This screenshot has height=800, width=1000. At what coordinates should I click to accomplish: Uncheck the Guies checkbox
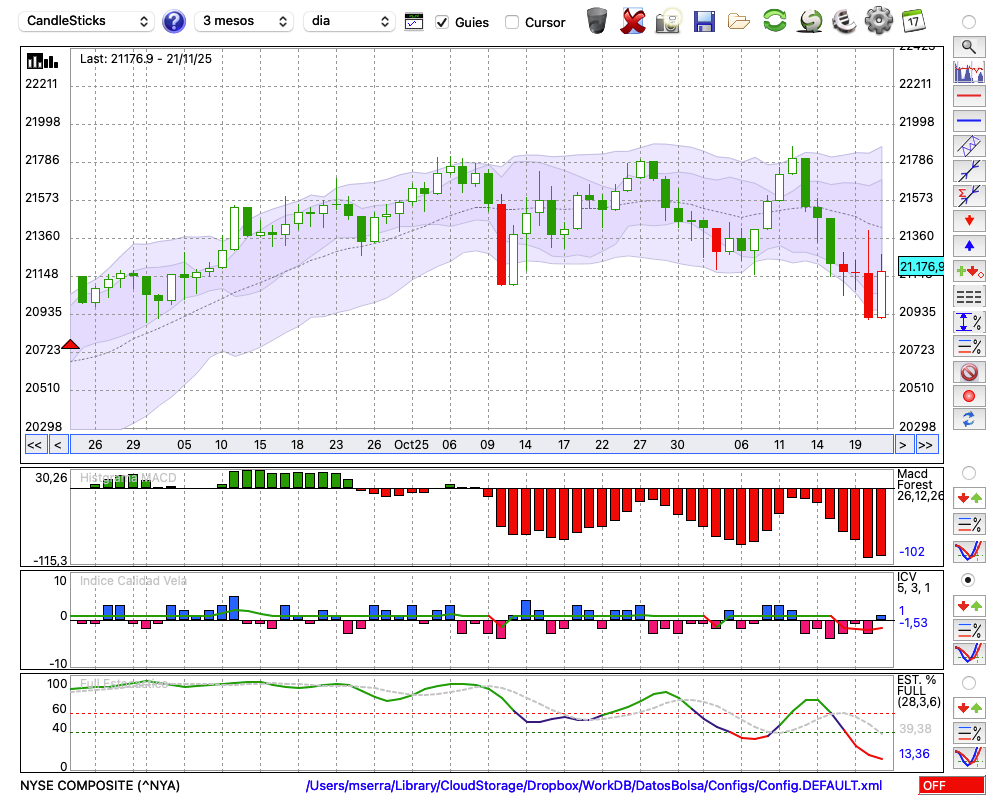point(441,22)
